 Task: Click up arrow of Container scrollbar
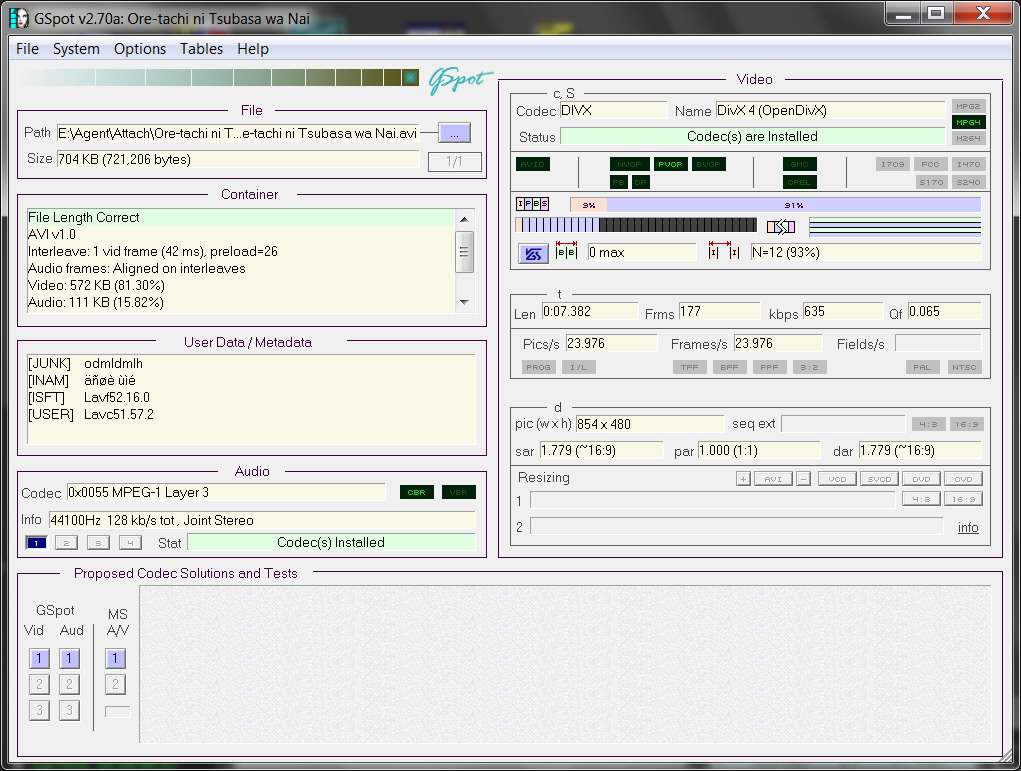pyautogui.click(x=464, y=219)
